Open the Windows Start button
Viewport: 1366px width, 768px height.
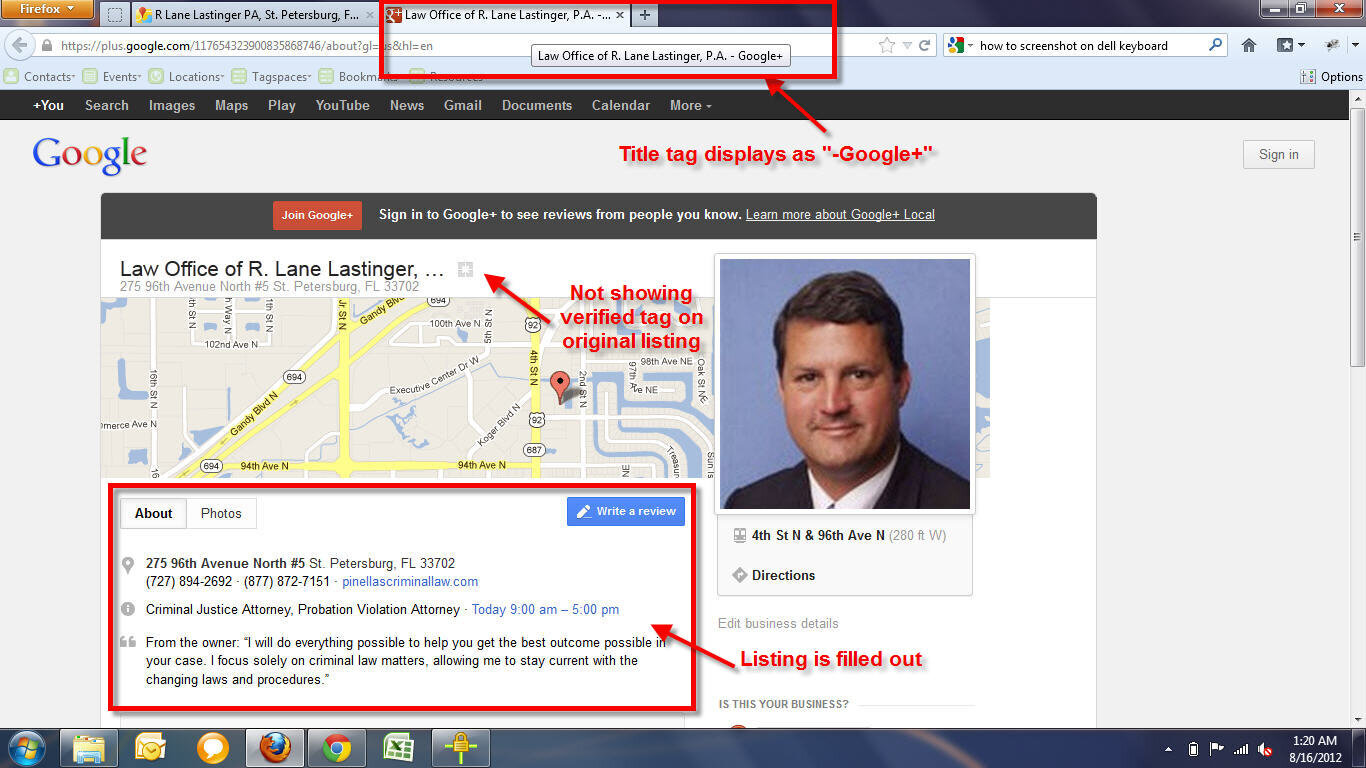[x=27, y=748]
